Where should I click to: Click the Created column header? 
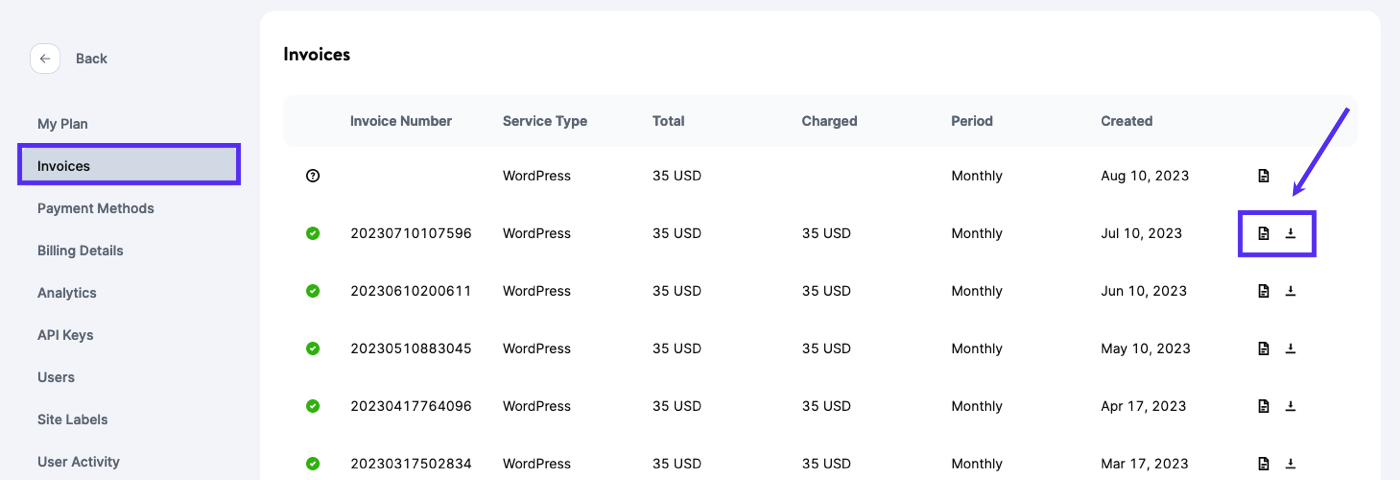(x=1126, y=121)
